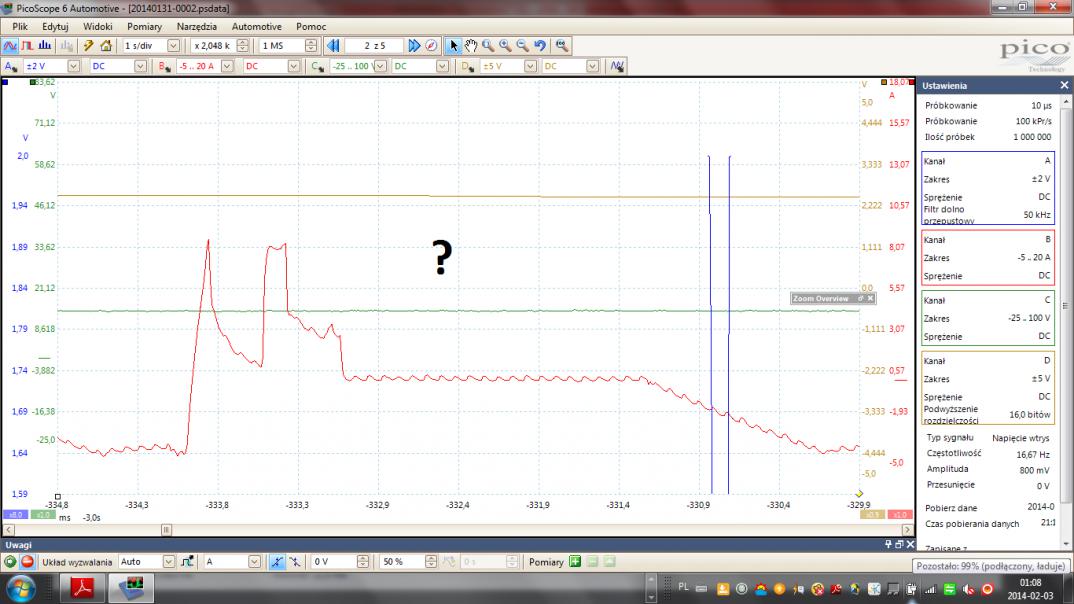
Task: Toggle rising edge trigger
Action: click(278, 562)
